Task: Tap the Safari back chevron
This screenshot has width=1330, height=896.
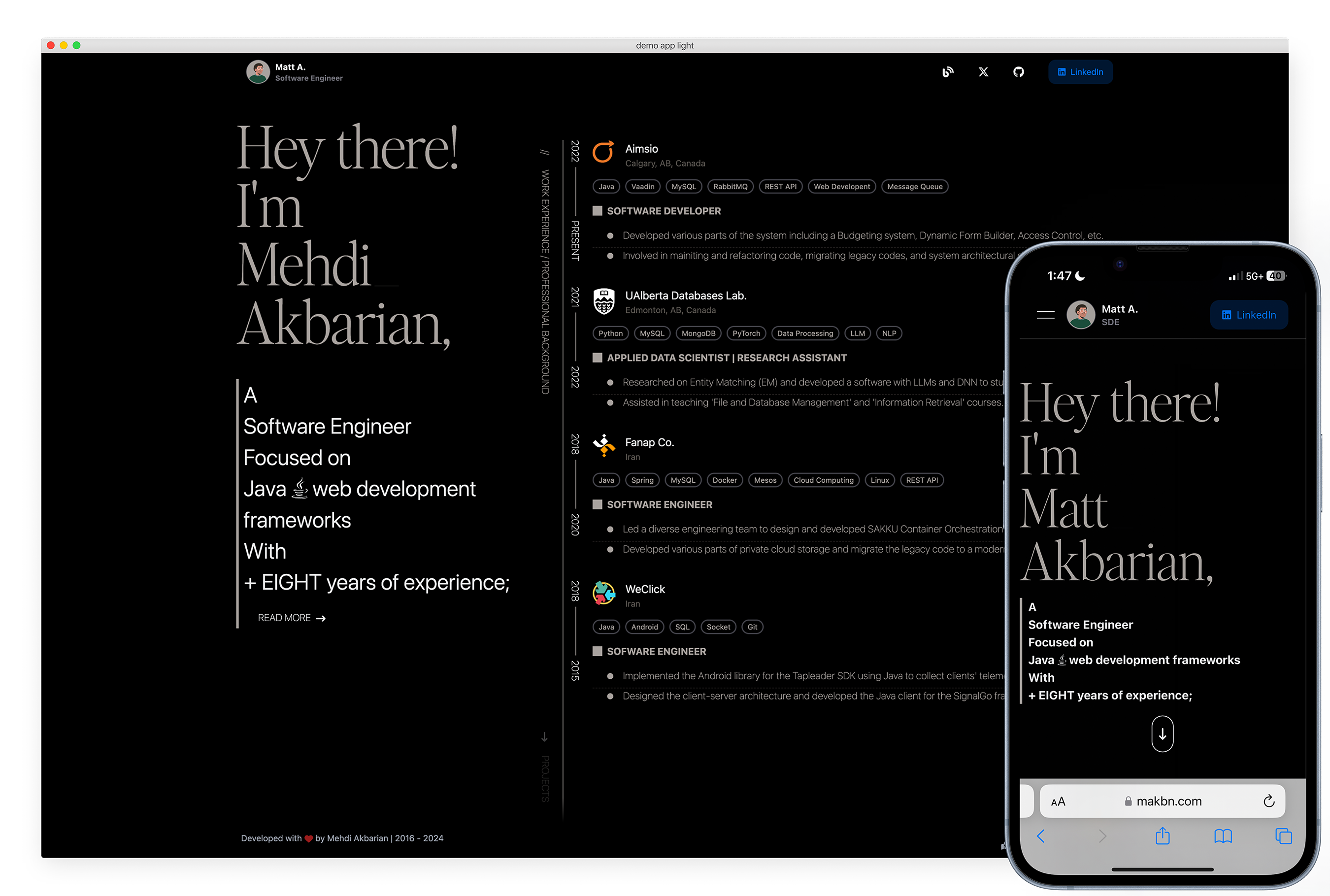Action: [x=1041, y=836]
